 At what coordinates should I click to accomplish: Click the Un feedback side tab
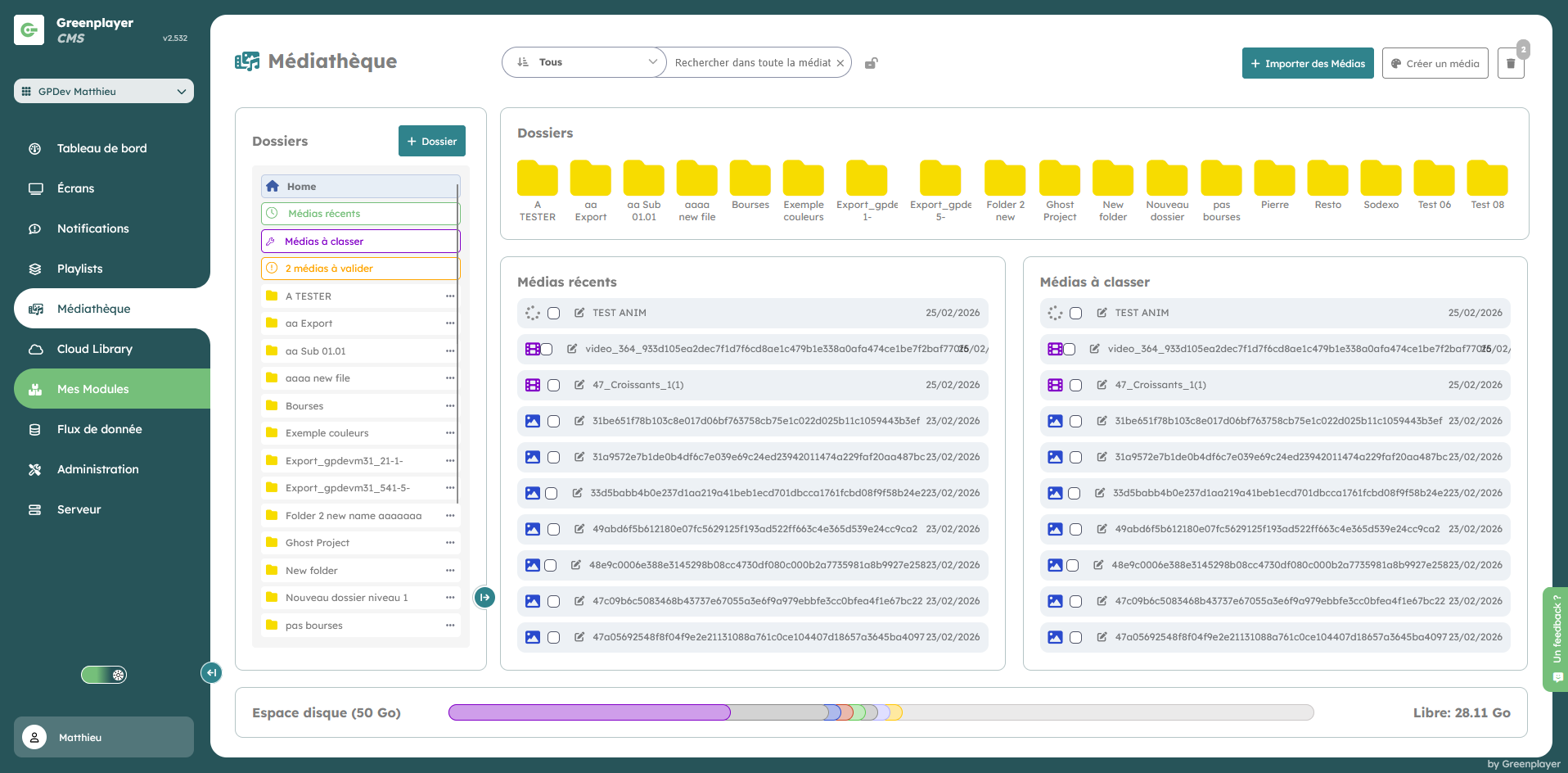1556,639
